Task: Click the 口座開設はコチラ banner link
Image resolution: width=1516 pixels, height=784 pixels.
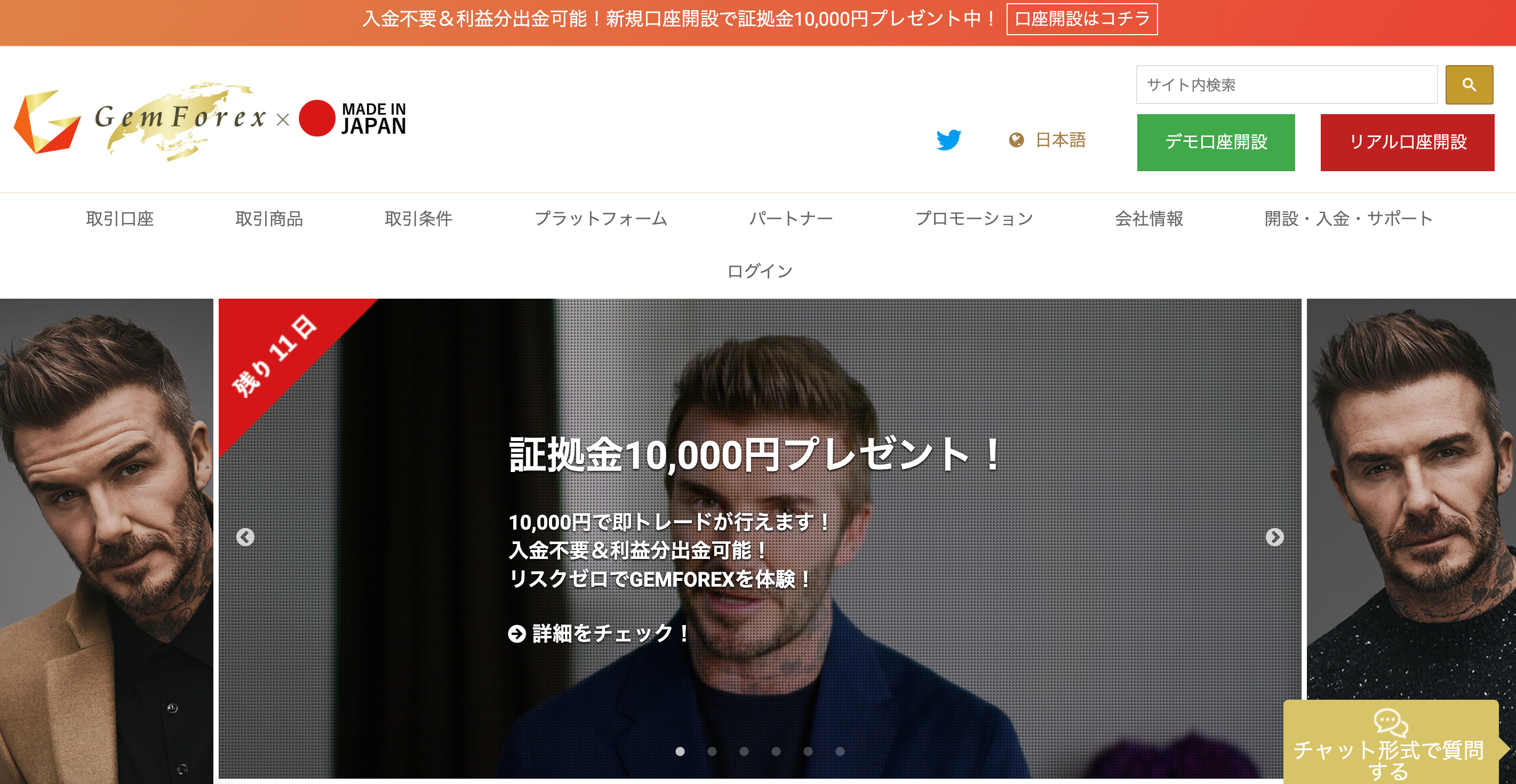Action: [1082, 19]
